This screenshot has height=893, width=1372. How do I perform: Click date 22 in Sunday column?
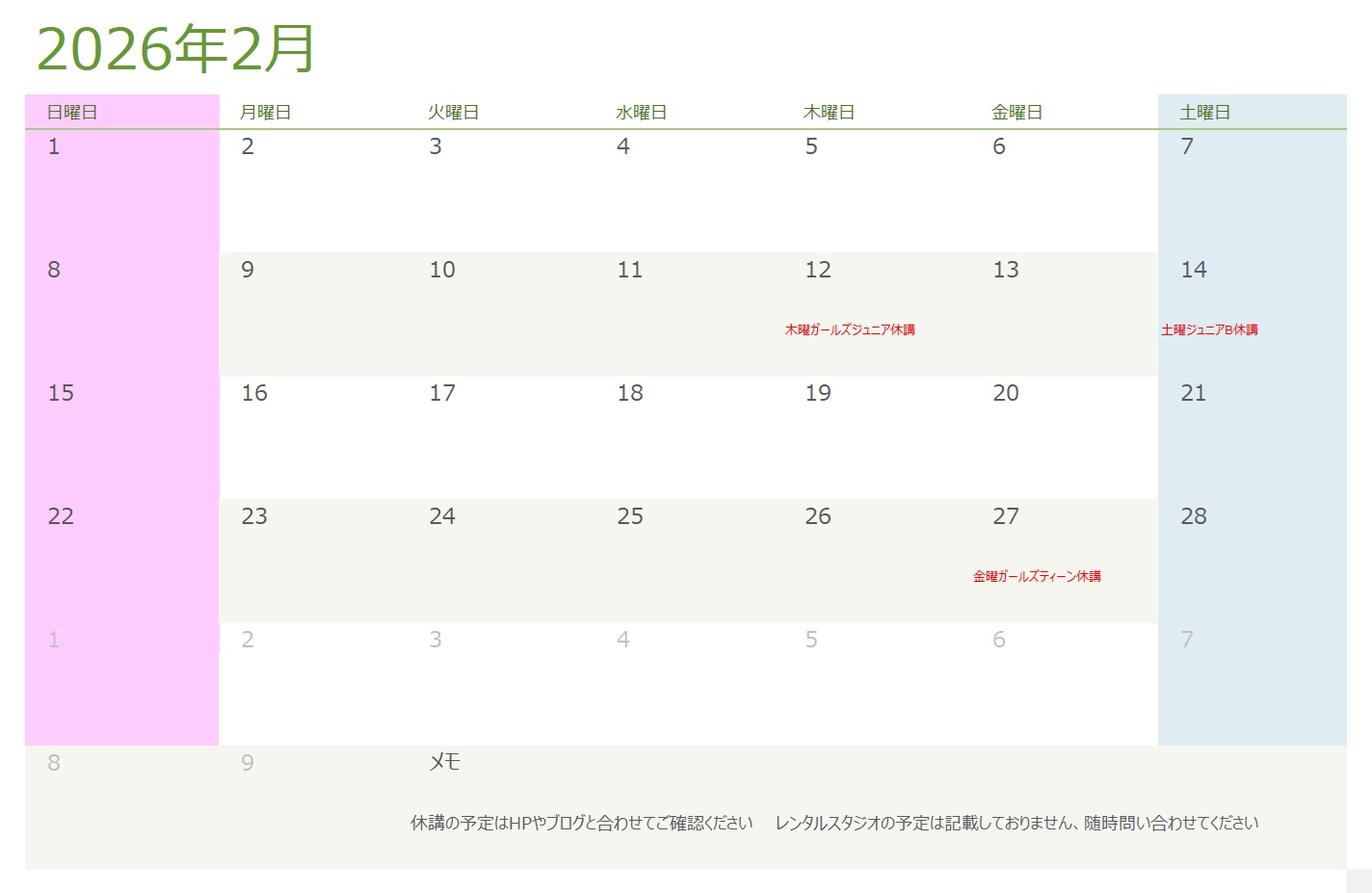[61, 516]
